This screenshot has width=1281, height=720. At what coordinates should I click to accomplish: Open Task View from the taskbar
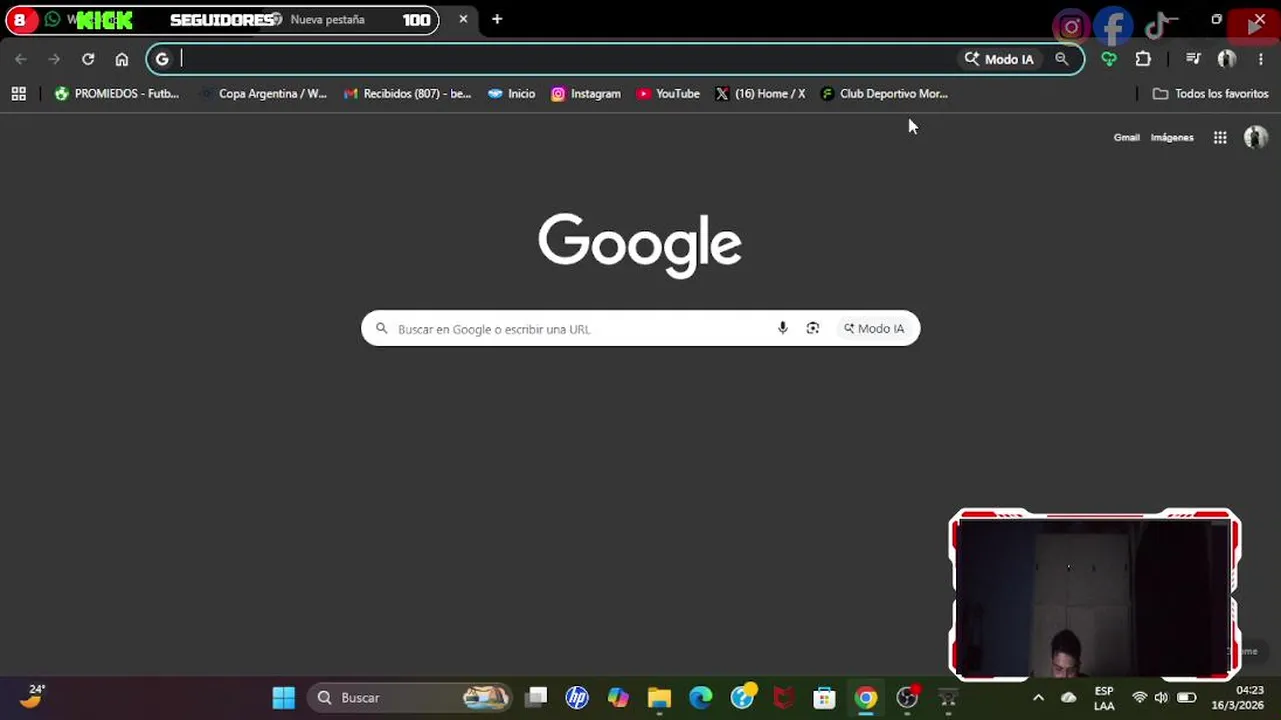click(x=537, y=698)
